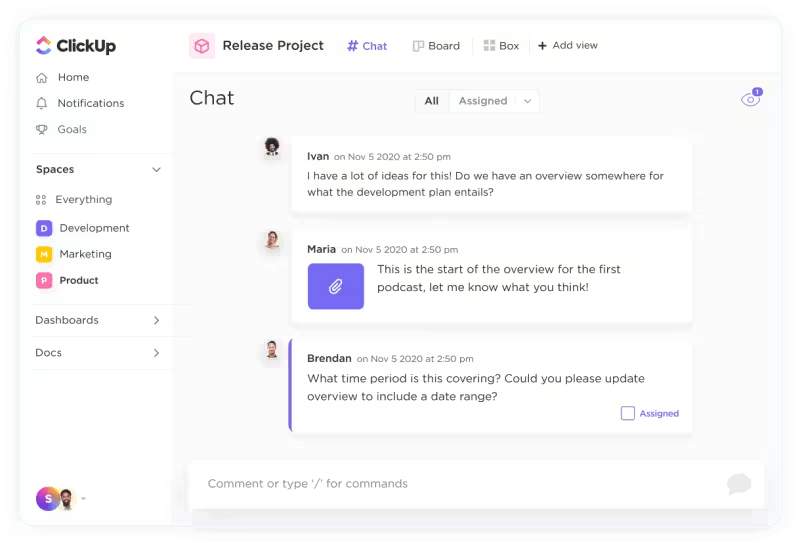
Task: Click the ClickUp logo
Action: (x=76, y=45)
